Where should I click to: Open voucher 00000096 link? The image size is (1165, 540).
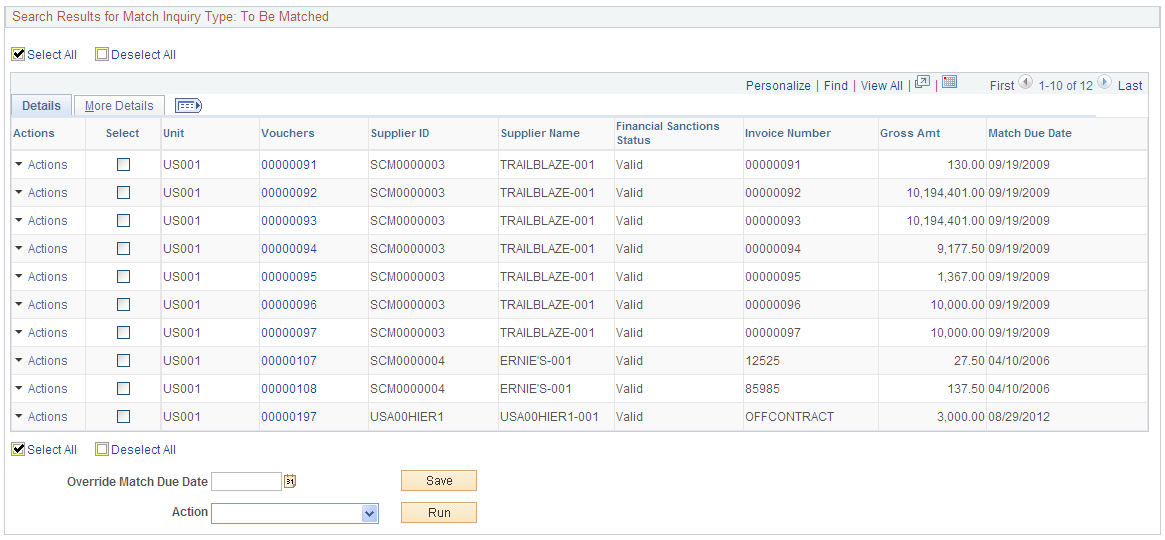click(x=289, y=305)
